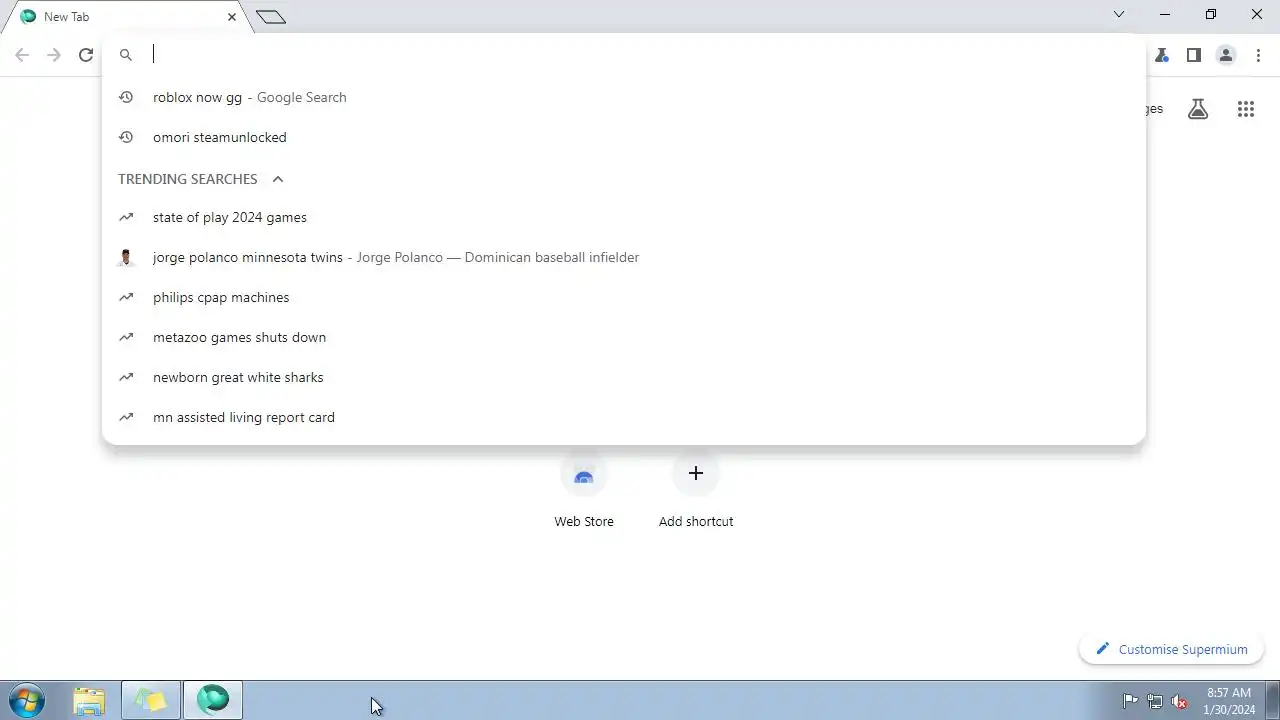Click Customise Supermium button
The width and height of the screenshot is (1280, 720).
(1171, 649)
